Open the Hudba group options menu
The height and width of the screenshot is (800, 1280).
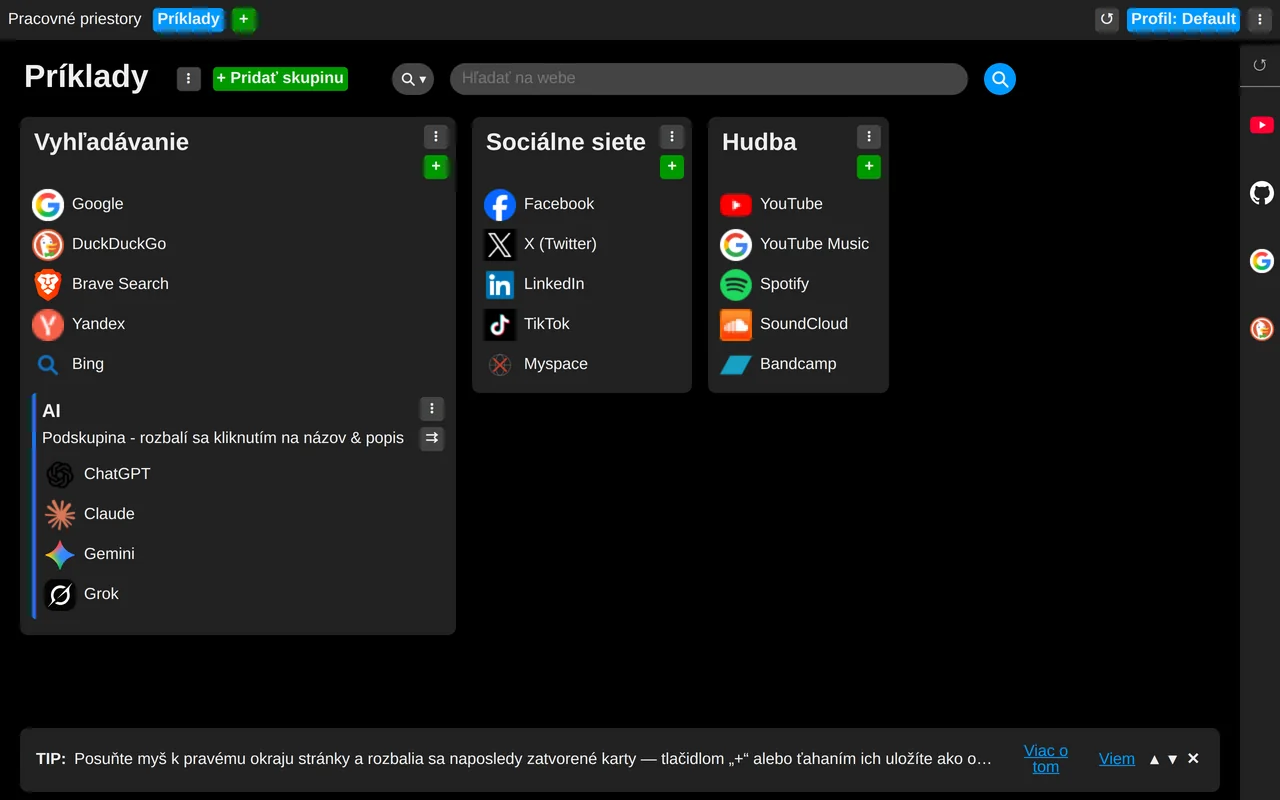point(869,137)
